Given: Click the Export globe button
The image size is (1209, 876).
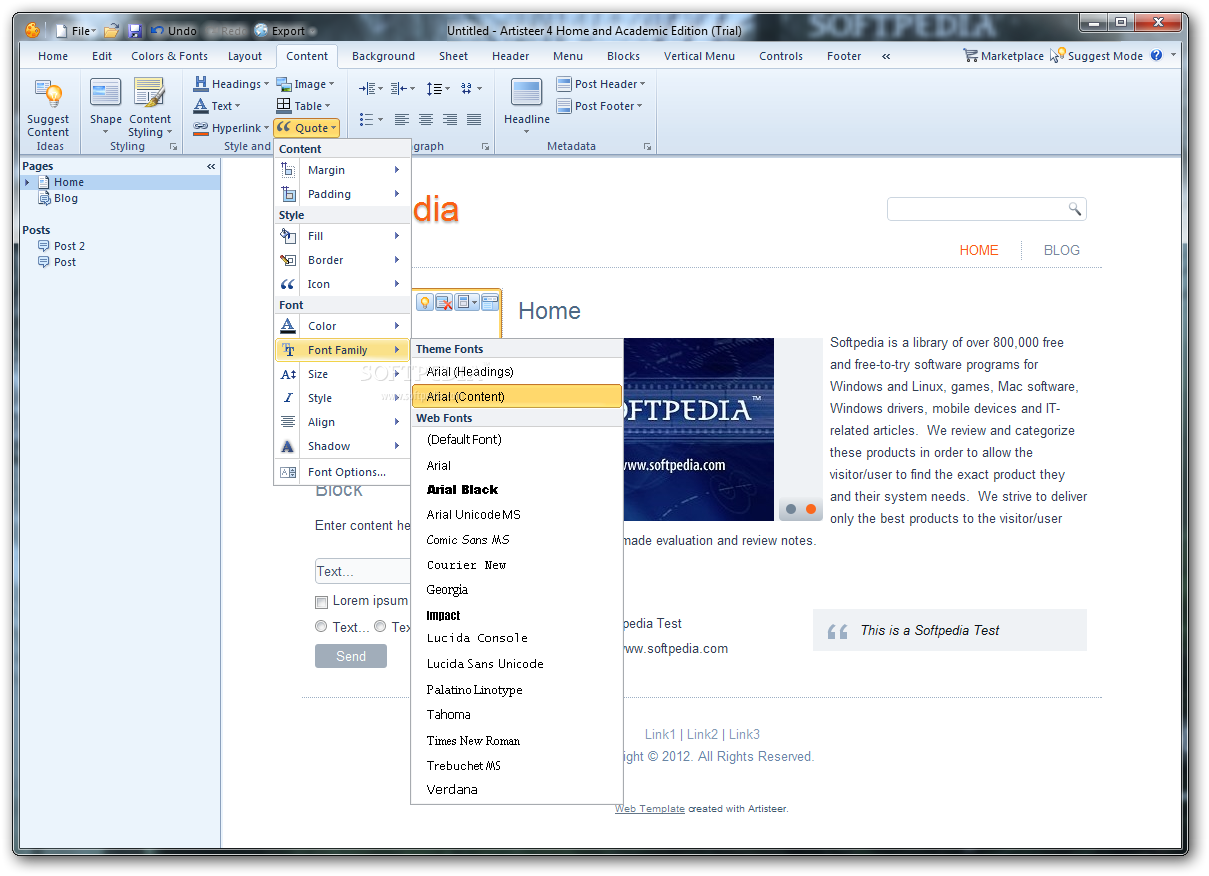Looking at the screenshot, I should click(280, 31).
